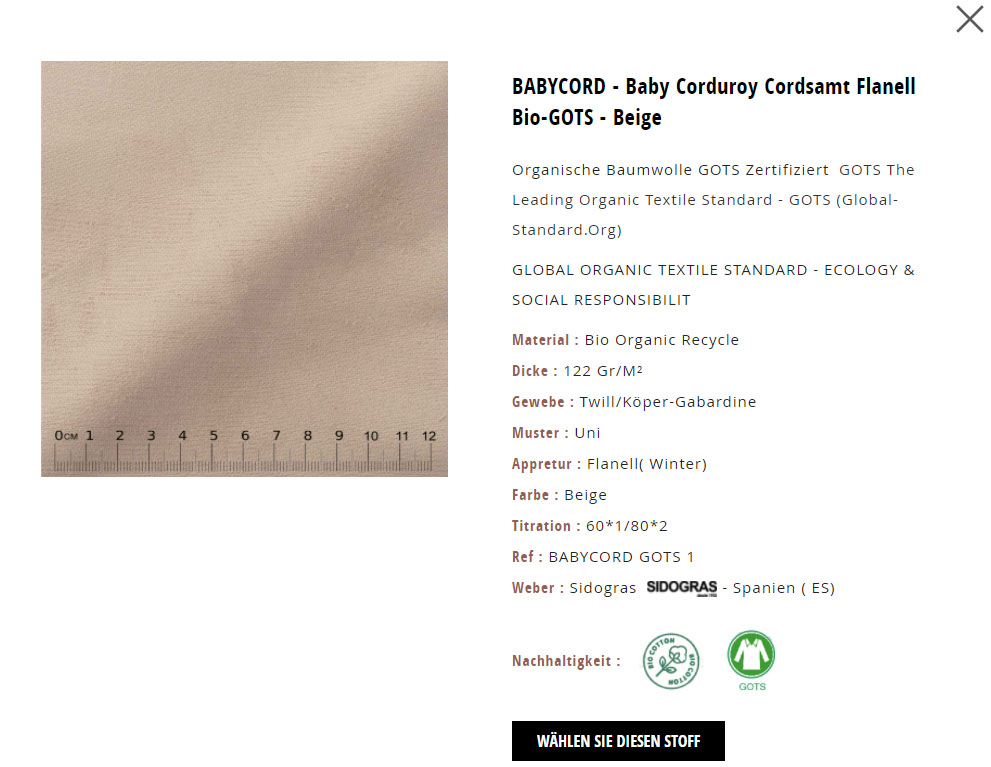Click the Ref value BABYCORD GOTS 1
This screenshot has width=991, height=767.
pyautogui.click(x=621, y=557)
